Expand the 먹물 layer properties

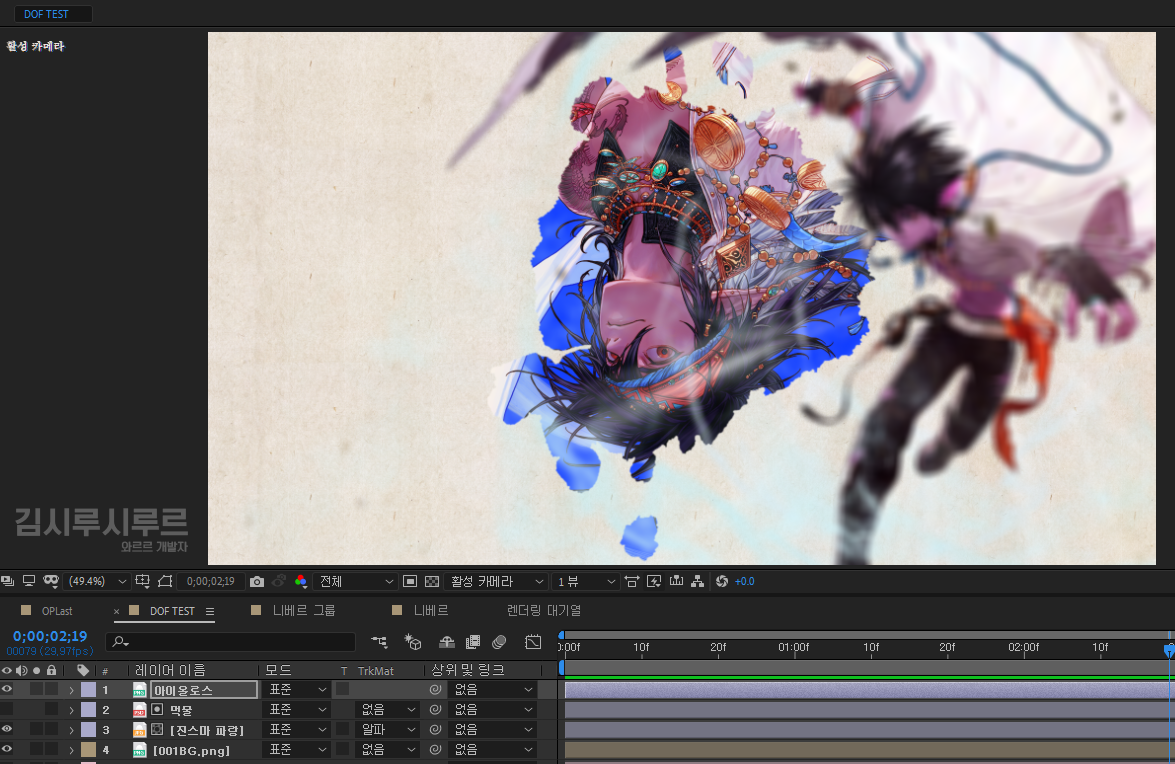coord(71,710)
